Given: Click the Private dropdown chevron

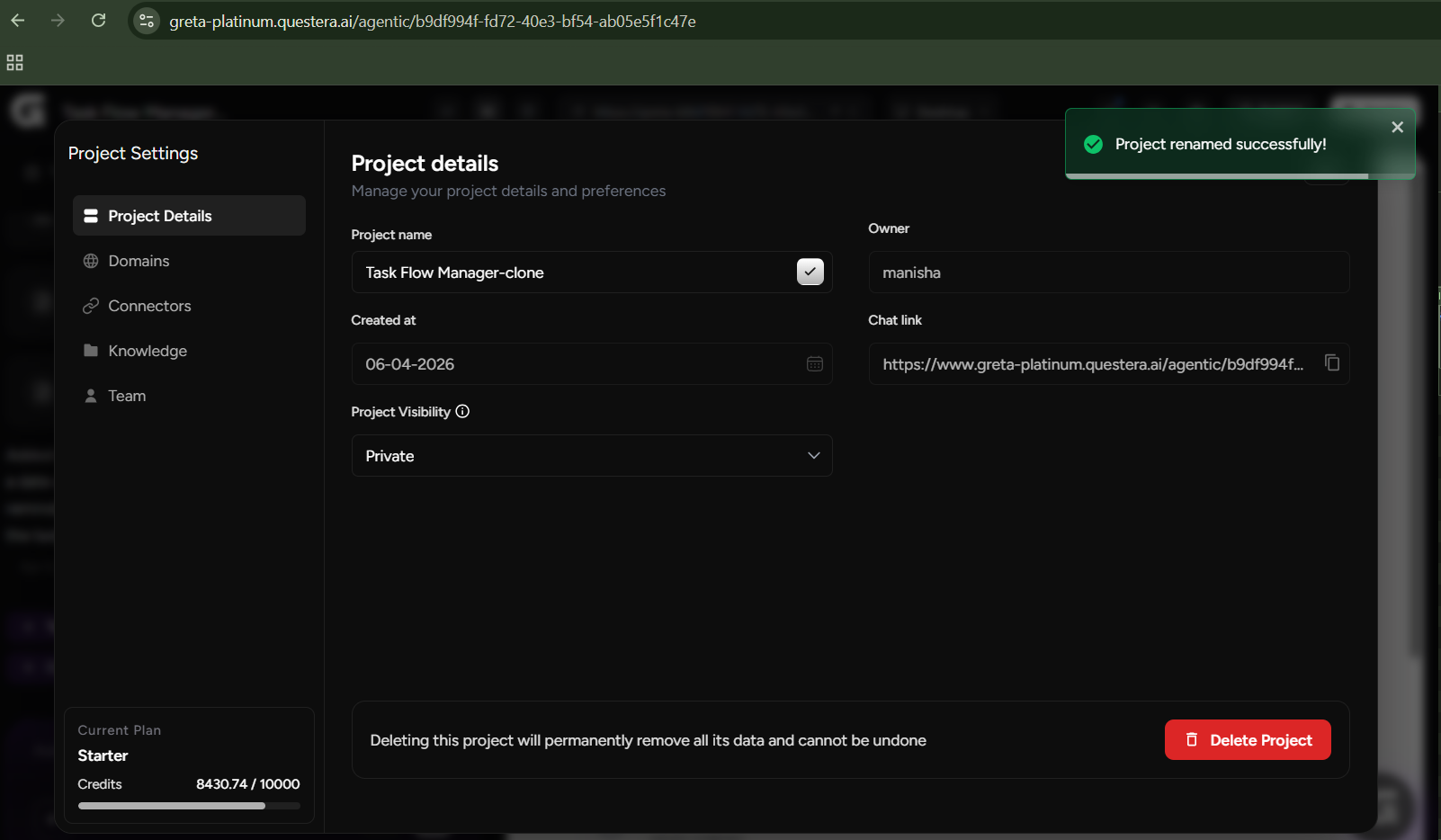Looking at the screenshot, I should tap(814, 456).
